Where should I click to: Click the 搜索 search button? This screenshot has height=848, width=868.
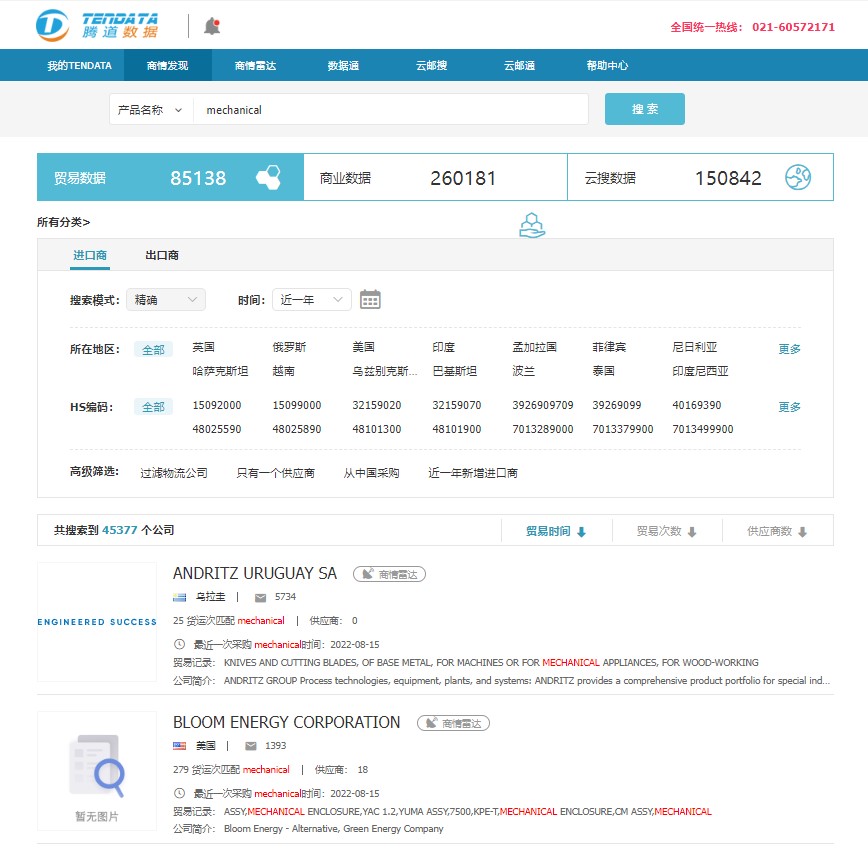(x=645, y=109)
